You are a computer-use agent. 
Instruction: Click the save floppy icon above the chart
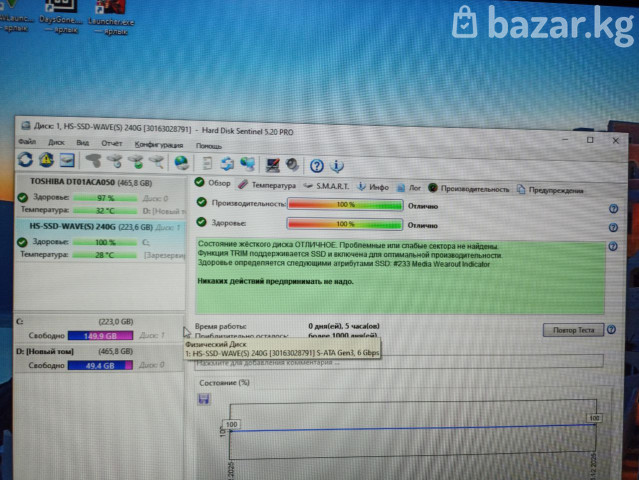tap(204, 398)
